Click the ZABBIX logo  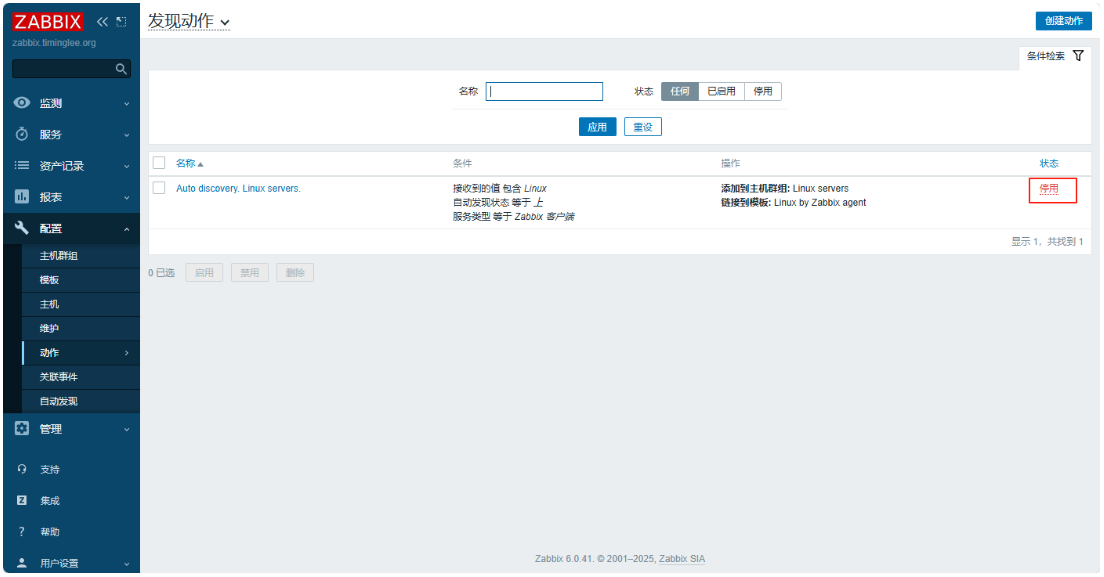click(x=47, y=22)
